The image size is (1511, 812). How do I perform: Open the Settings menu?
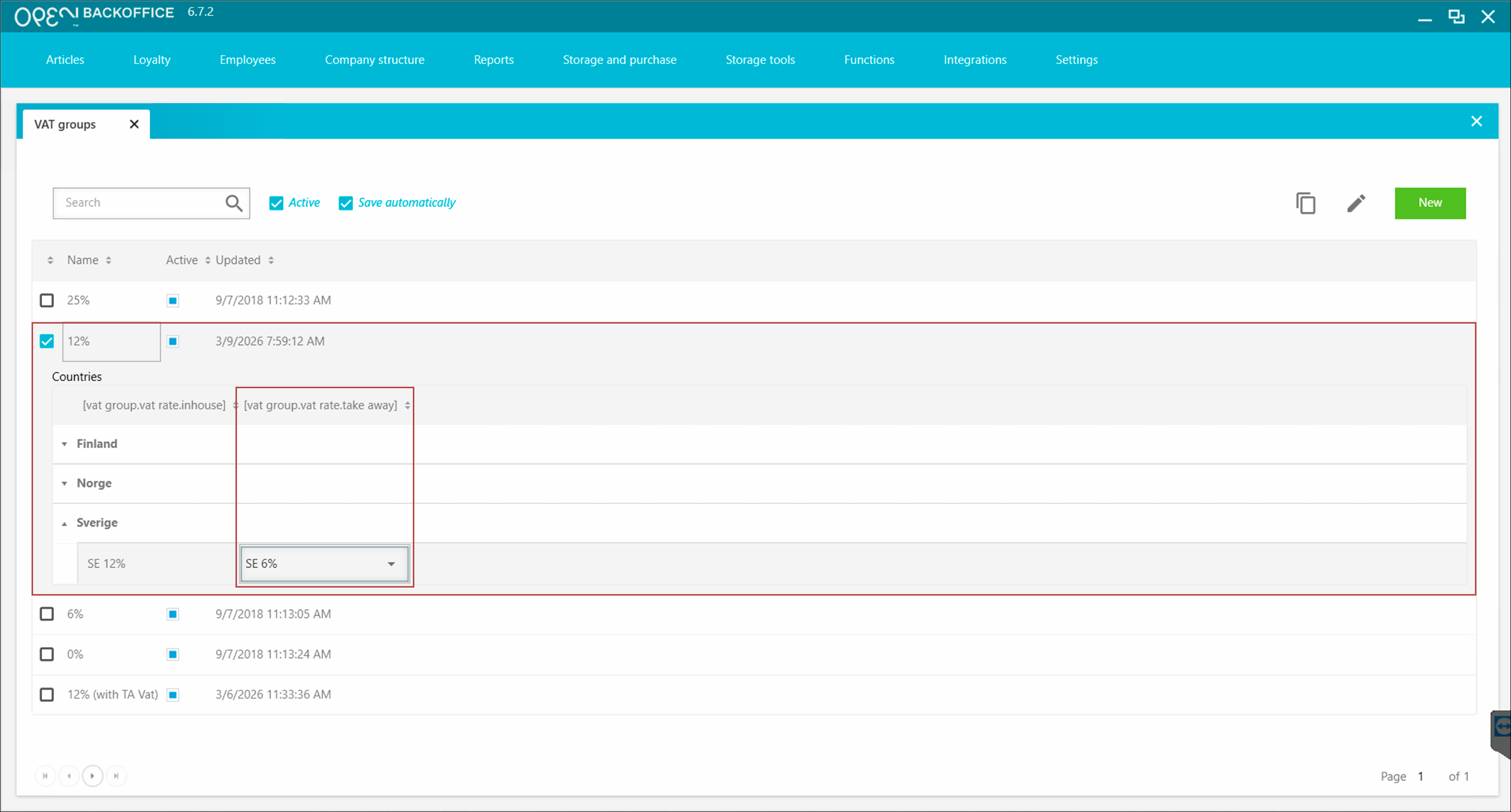(1076, 60)
